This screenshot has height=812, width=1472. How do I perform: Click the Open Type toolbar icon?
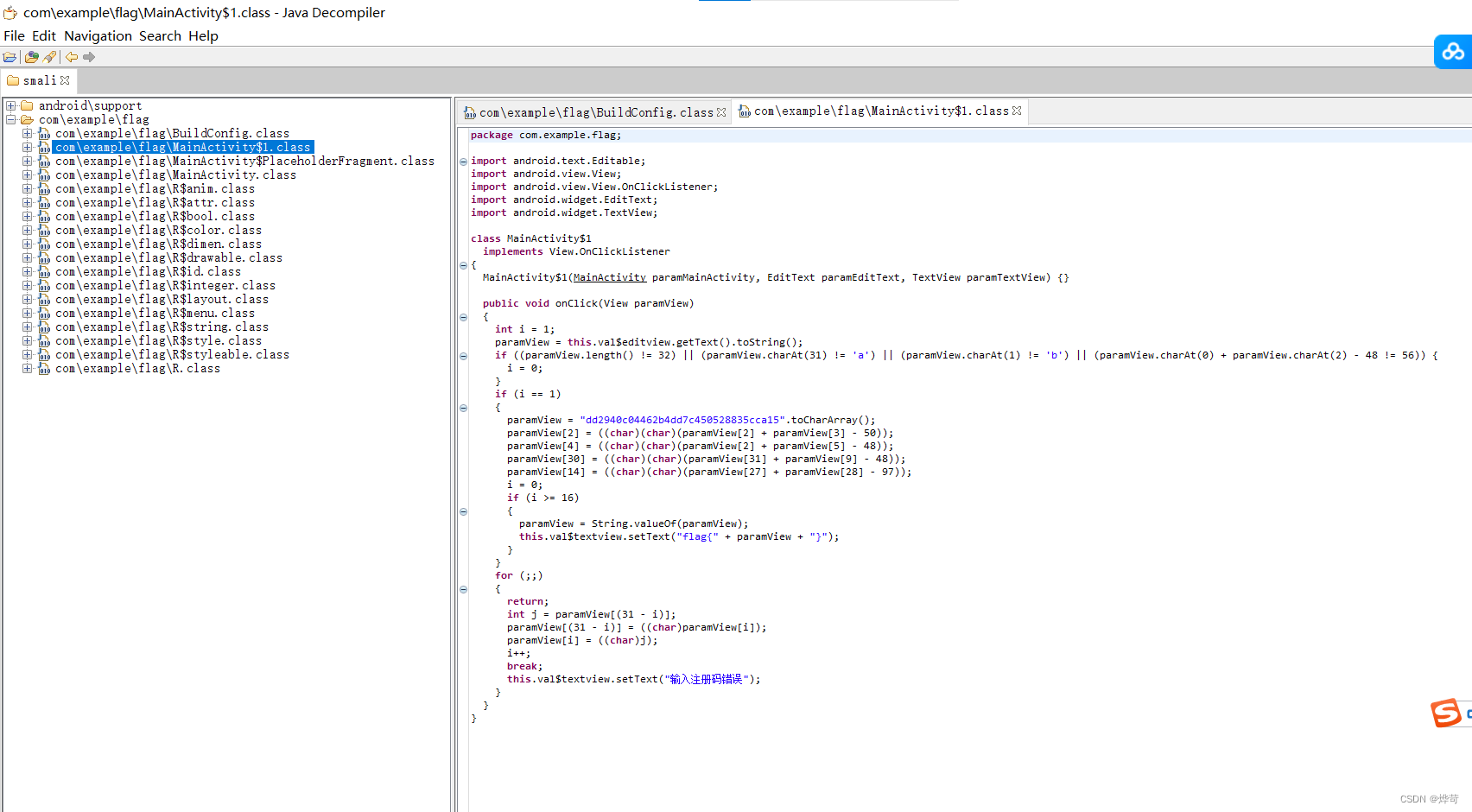click(x=32, y=57)
